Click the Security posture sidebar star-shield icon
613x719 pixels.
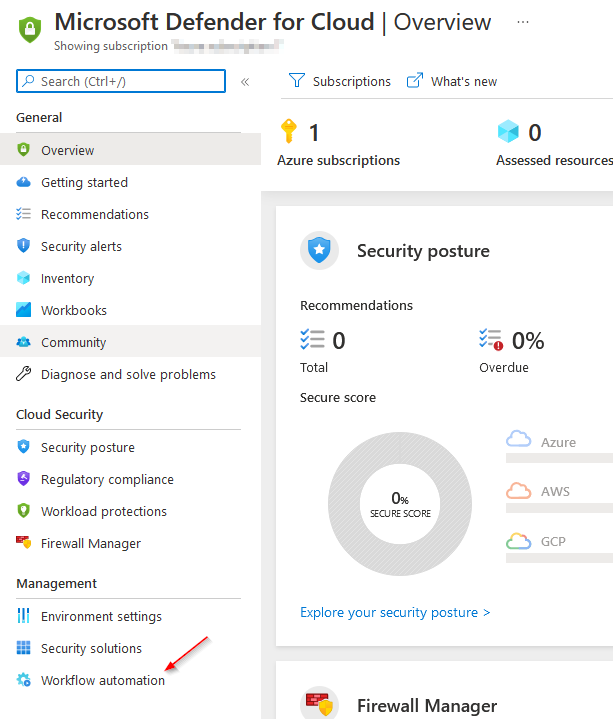click(x=23, y=447)
